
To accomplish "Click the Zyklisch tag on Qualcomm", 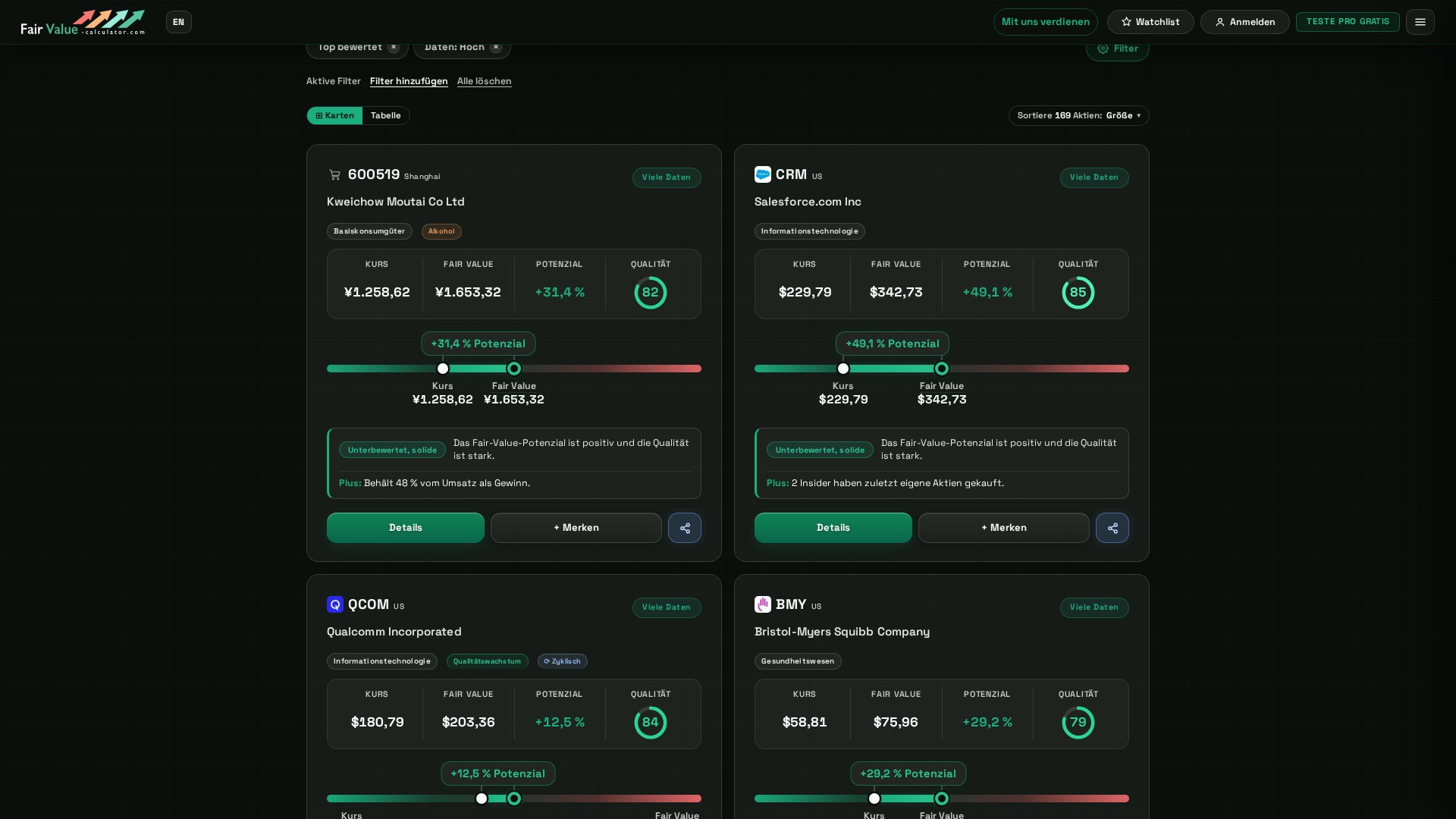I will click(x=562, y=661).
